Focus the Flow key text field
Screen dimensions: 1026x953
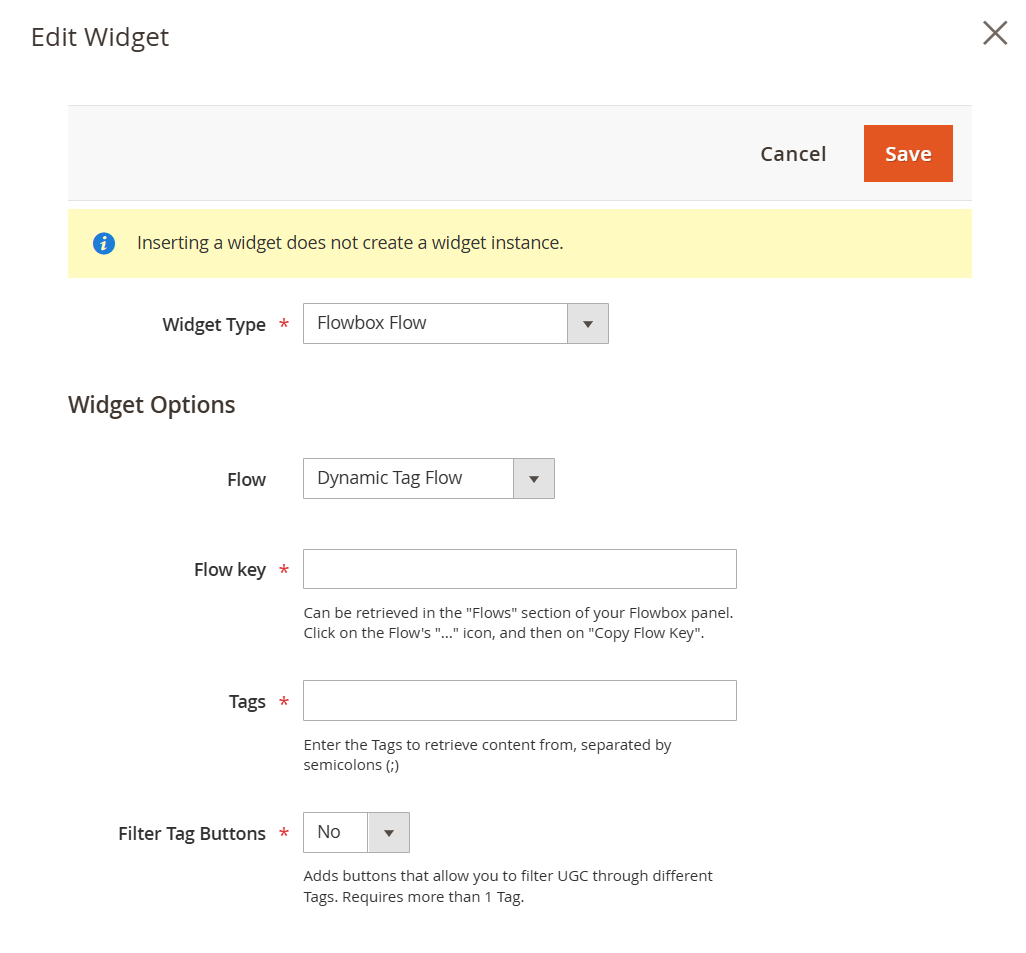point(519,569)
